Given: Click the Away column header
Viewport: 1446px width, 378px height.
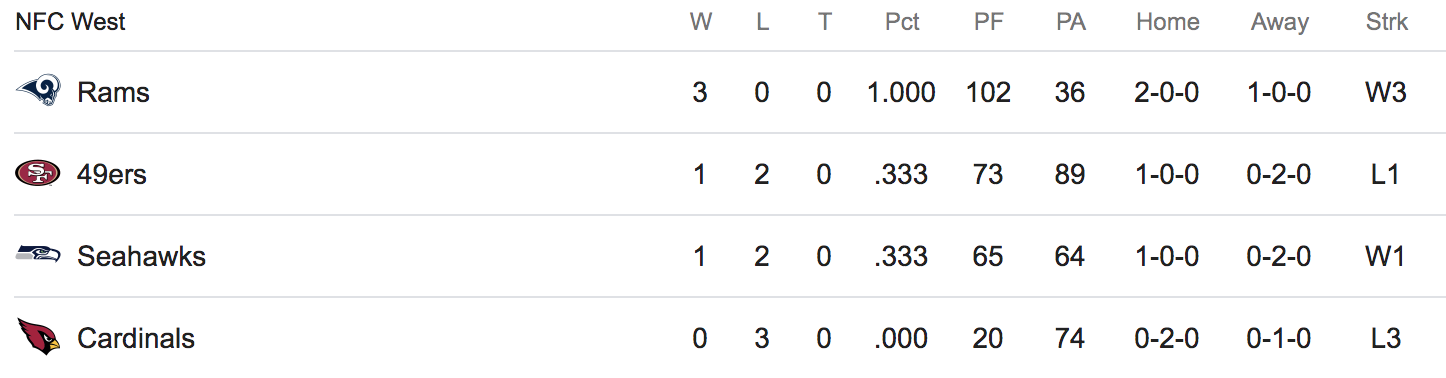Looking at the screenshot, I should coord(1279,22).
